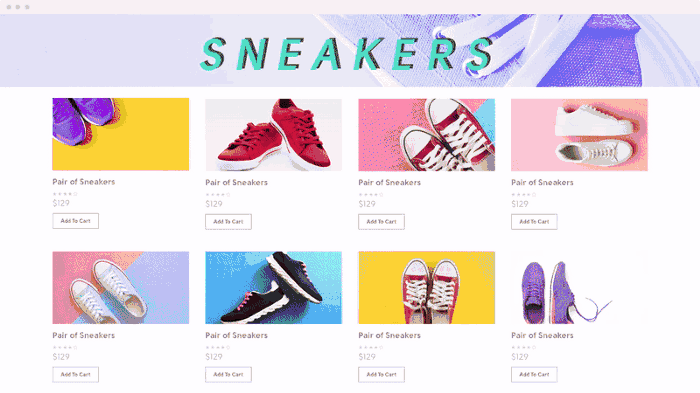Click Add To Cart under black sneakers on blue
The image size is (700, 393).
point(228,375)
